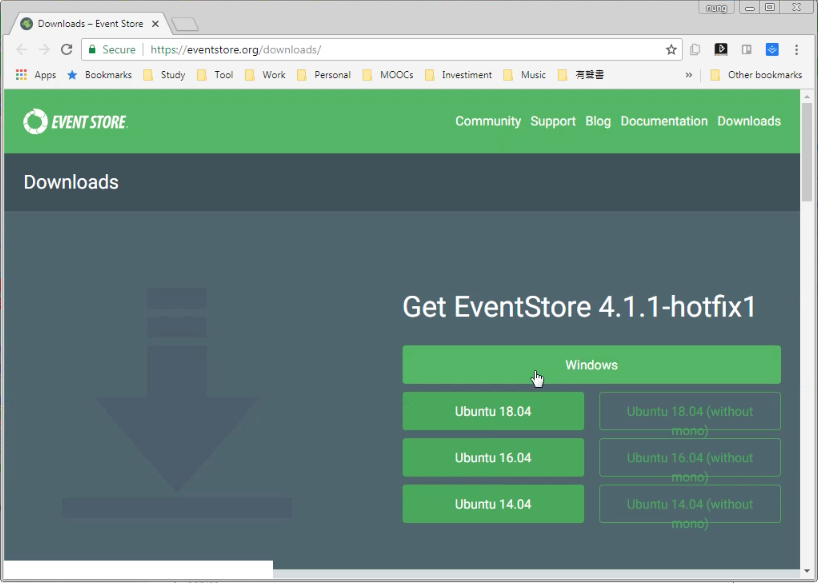Click the profile name button in title bar
This screenshot has height=583, width=818.
[716, 7]
